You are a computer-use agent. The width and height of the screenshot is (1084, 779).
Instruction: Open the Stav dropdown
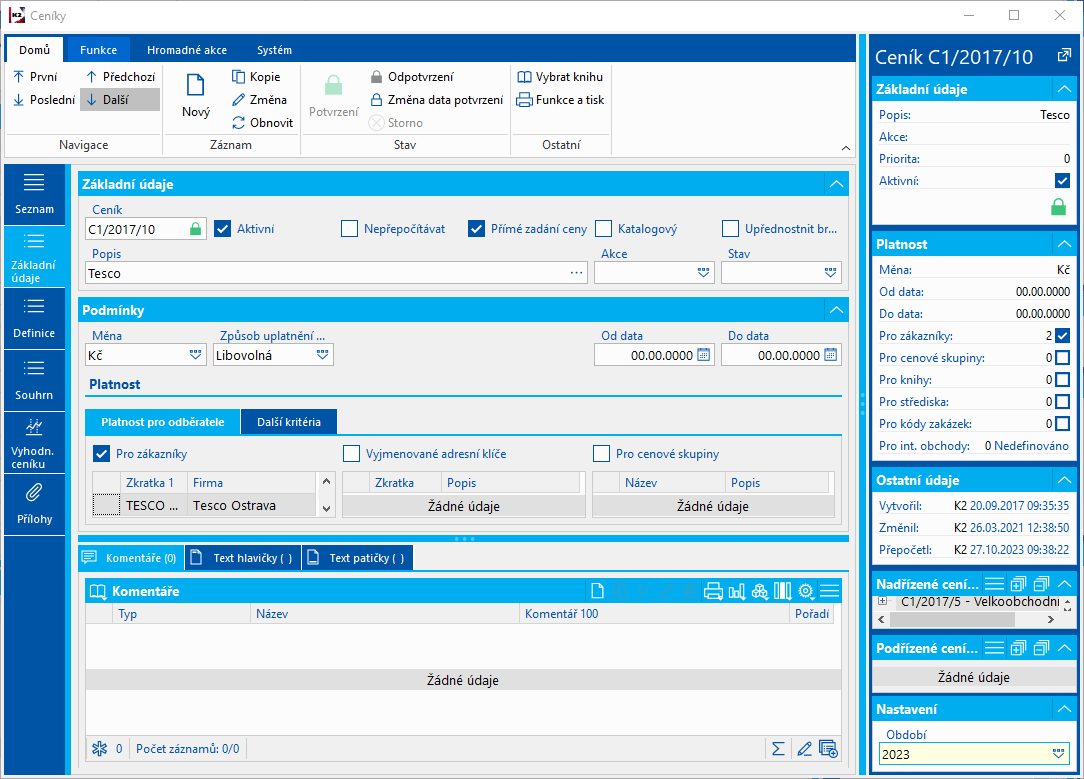coord(831,273)
